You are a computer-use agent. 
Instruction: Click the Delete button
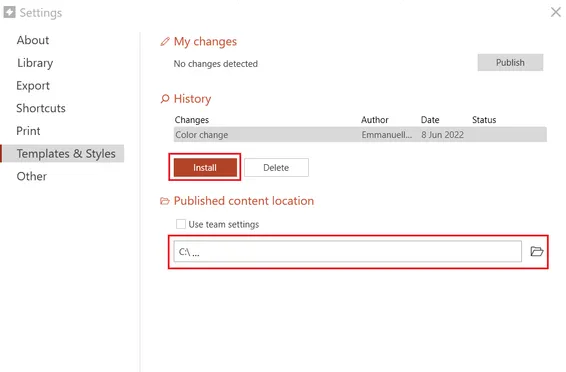tap(276, 167)
